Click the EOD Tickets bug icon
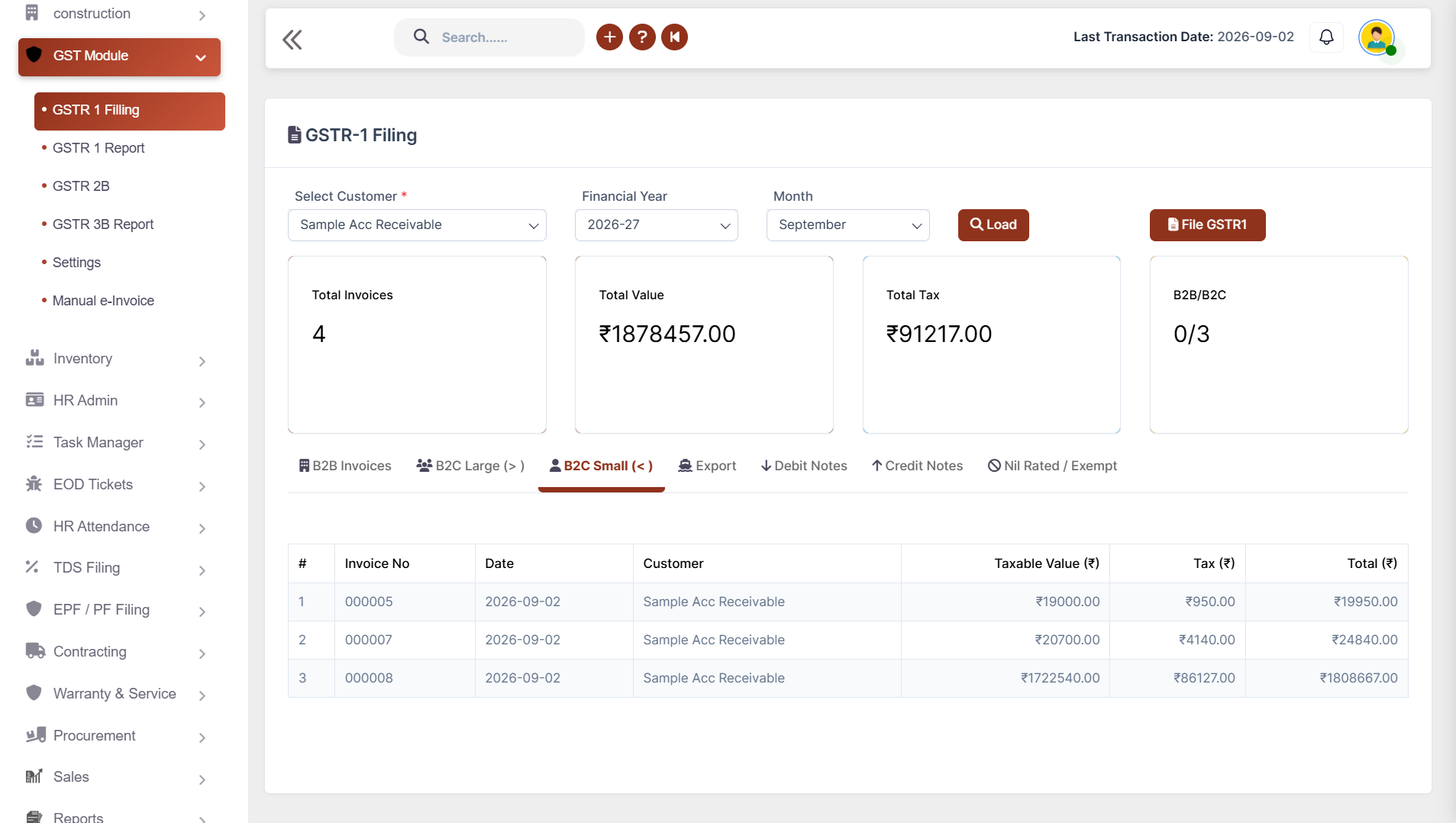 coord(34,484)
